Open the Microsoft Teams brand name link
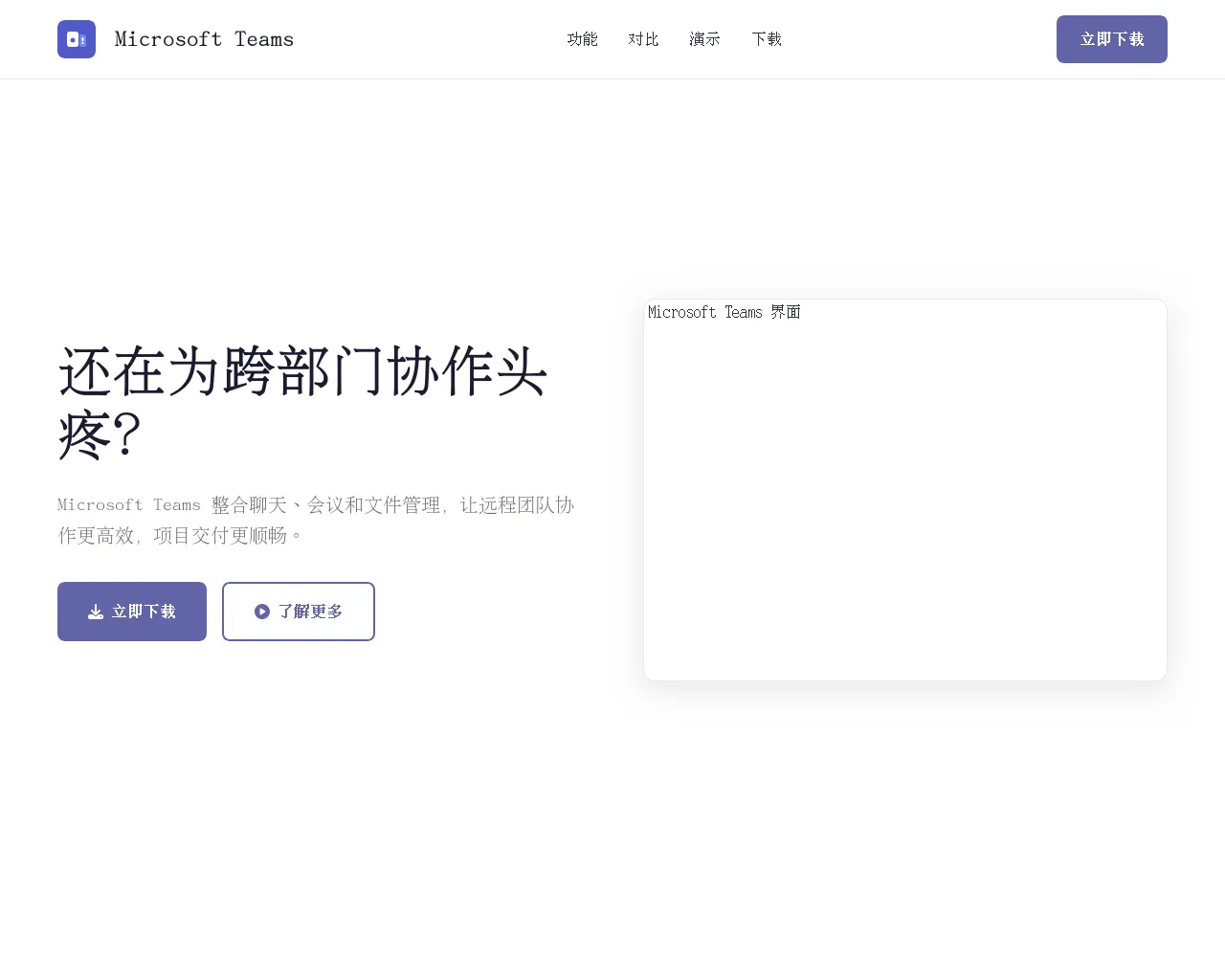The width and height of the screenshot is (1225, 980). click(x=204, y=39)
